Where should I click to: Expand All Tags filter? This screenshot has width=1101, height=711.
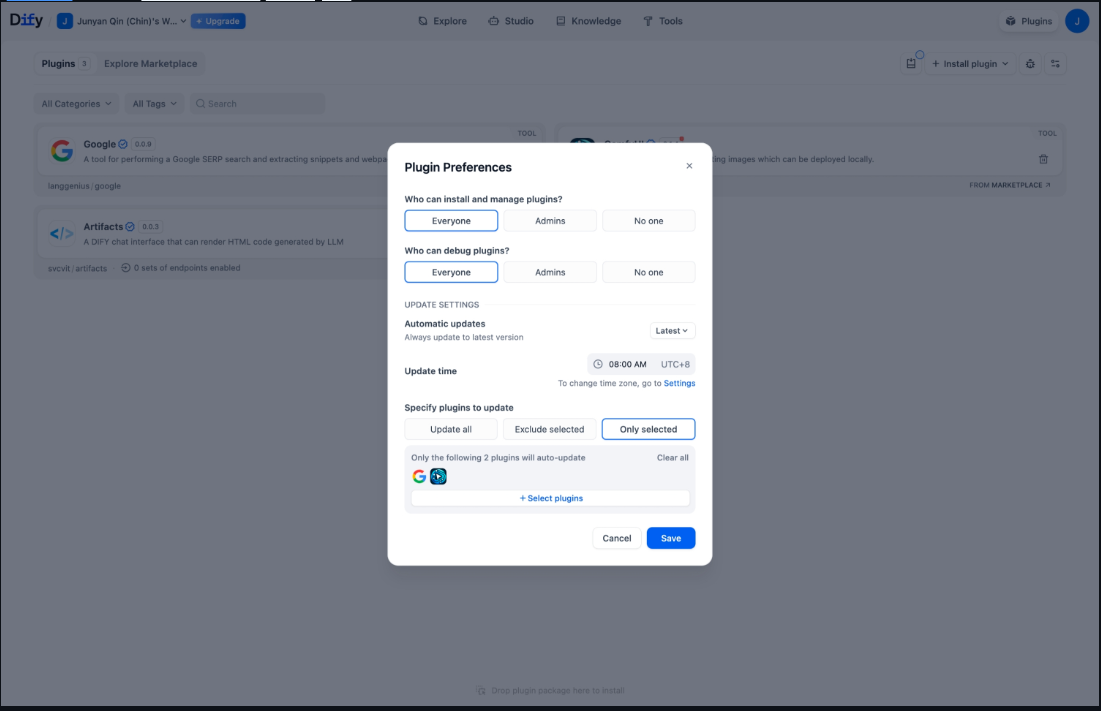[154, 104]
